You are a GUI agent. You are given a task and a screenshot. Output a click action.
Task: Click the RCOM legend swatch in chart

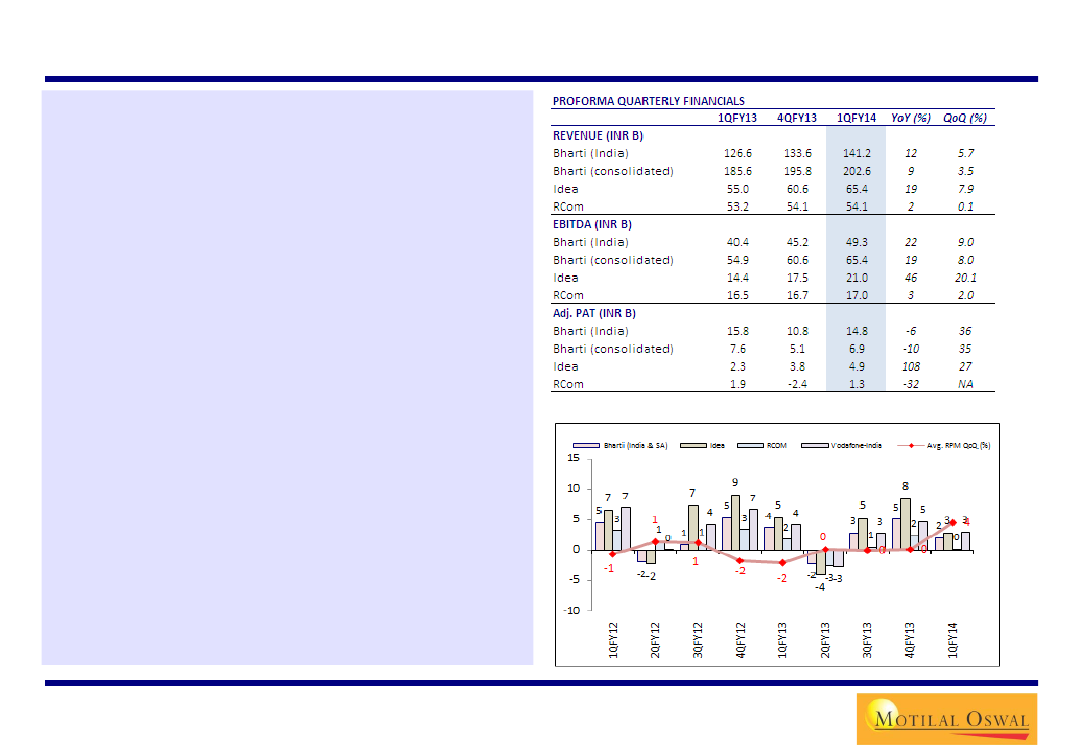tap(750, 444)
